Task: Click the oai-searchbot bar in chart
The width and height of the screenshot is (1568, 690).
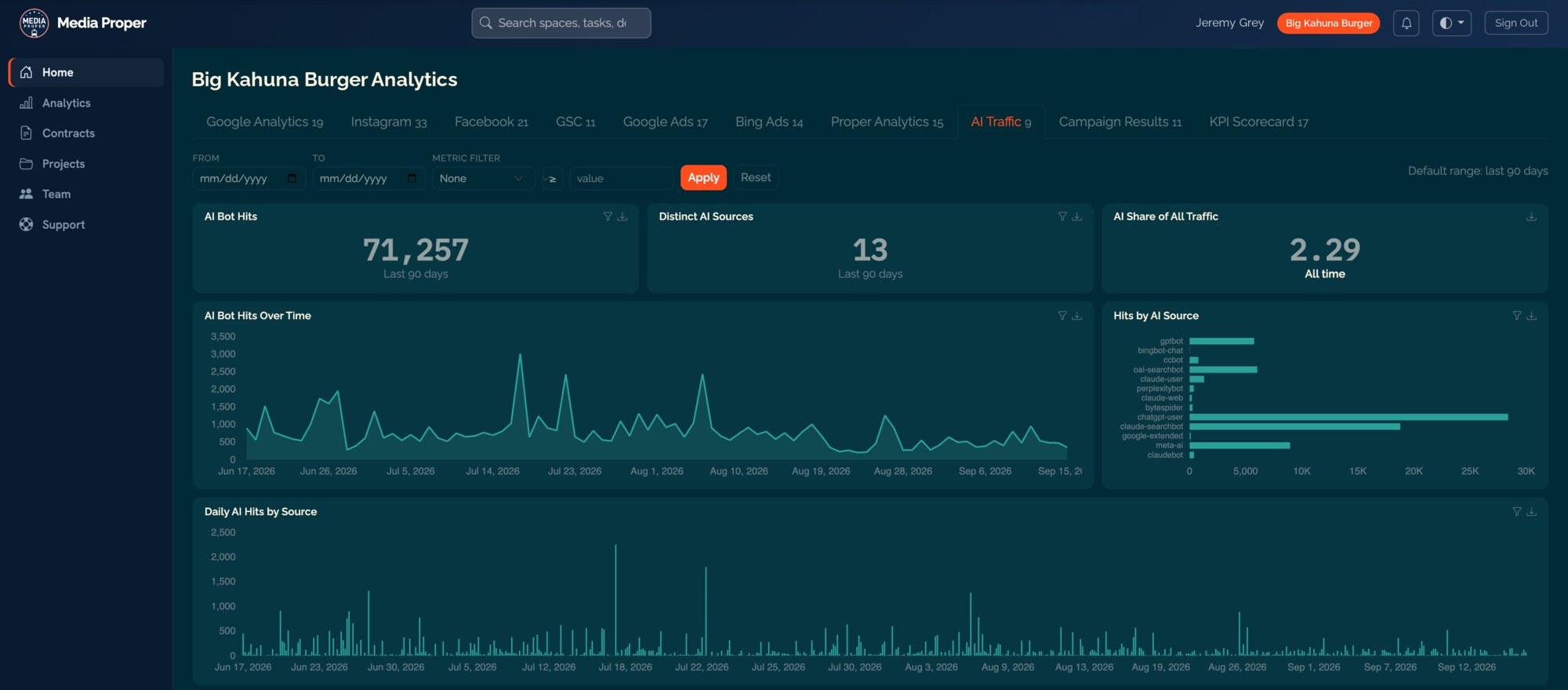Action: point(1223,369)
